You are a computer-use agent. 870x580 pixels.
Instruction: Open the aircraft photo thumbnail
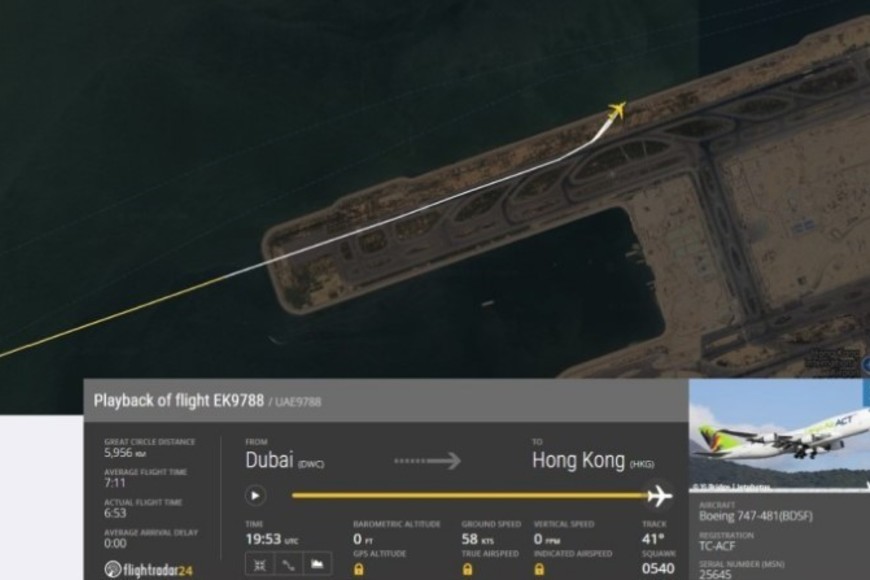[779, 436]
